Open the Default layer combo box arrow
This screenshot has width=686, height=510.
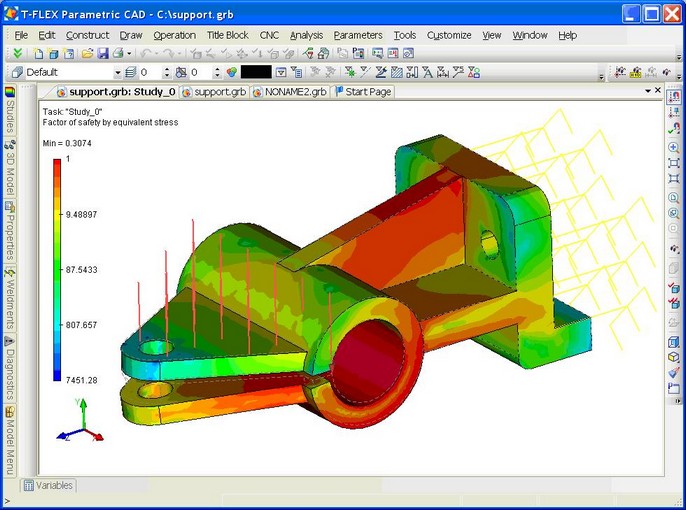117,73
